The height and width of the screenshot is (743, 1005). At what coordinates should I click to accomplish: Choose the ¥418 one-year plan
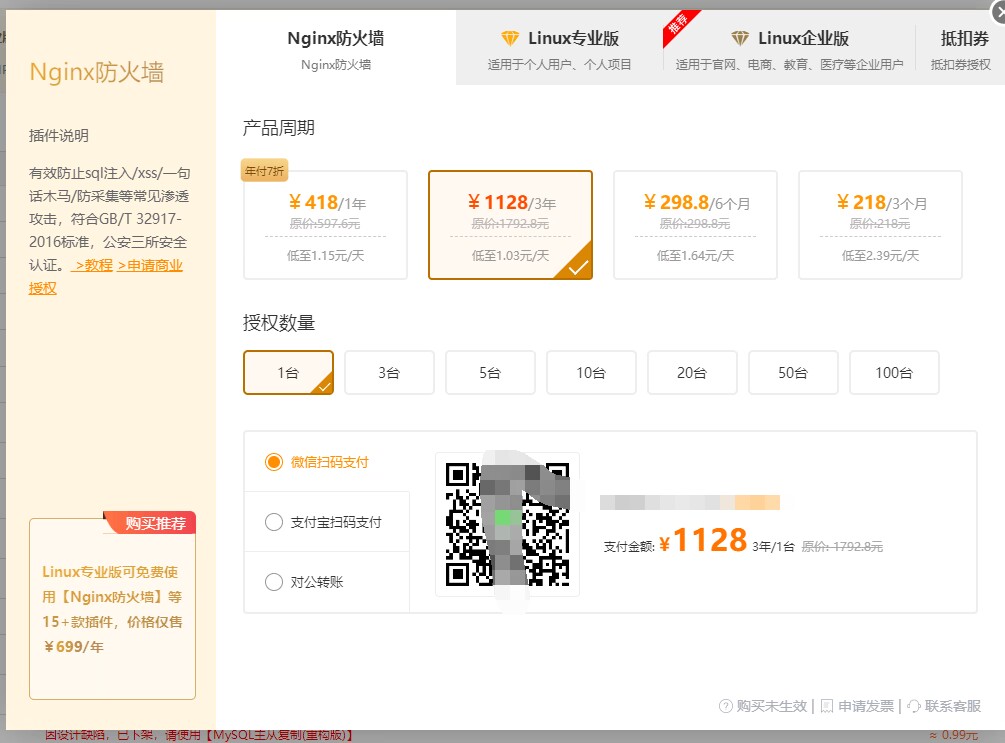tap(325, 225)
